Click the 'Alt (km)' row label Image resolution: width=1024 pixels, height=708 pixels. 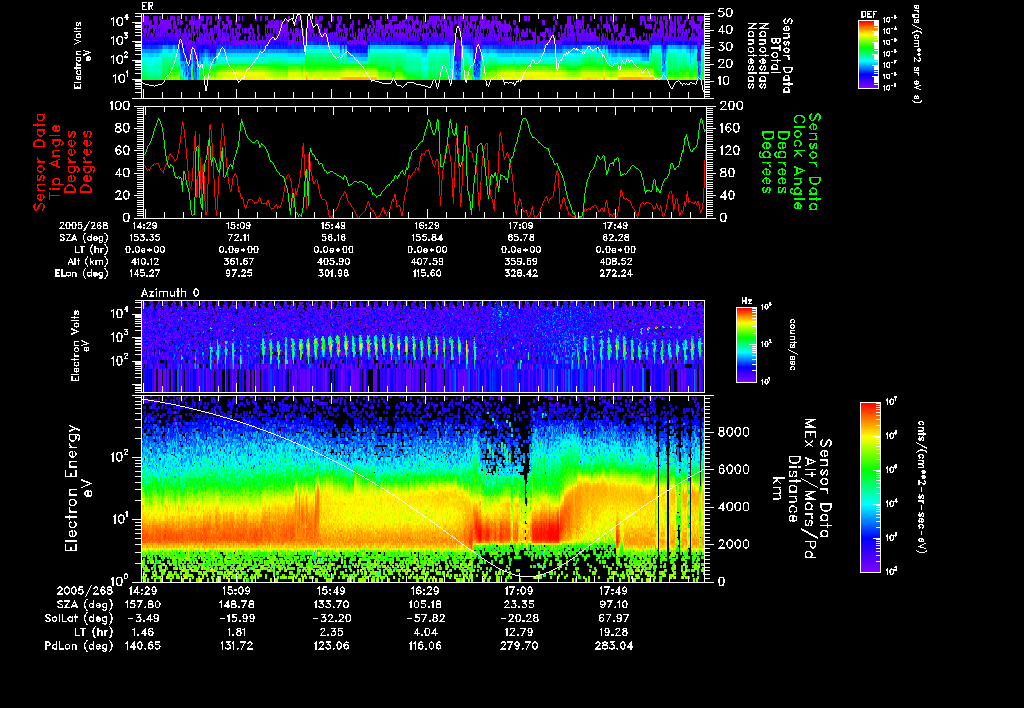click(x=87, y=261)
